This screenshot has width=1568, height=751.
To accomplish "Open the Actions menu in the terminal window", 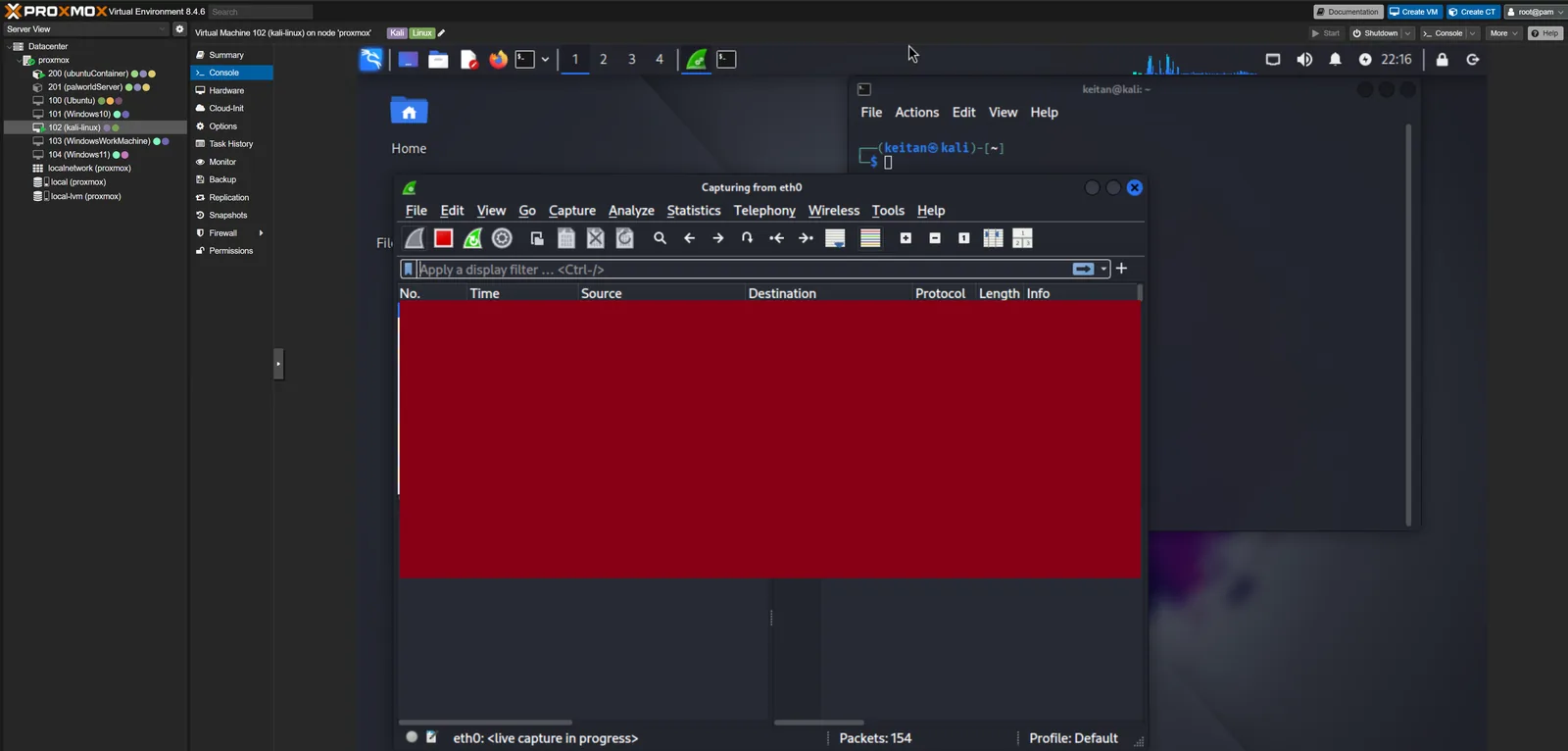I will click(916, 113).
